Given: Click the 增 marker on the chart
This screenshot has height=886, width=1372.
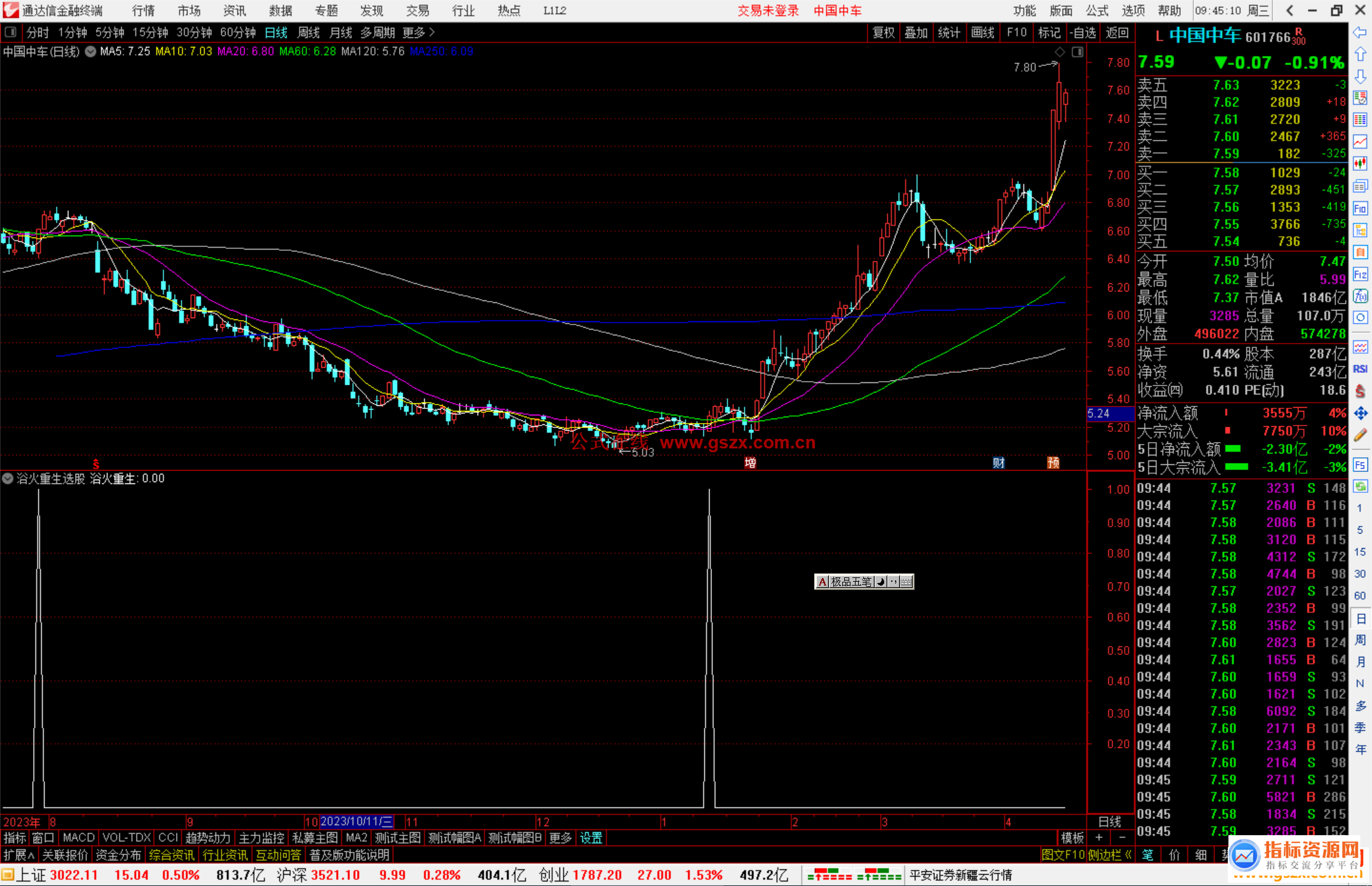Looking at the screenshot, I should pos(750,462).
